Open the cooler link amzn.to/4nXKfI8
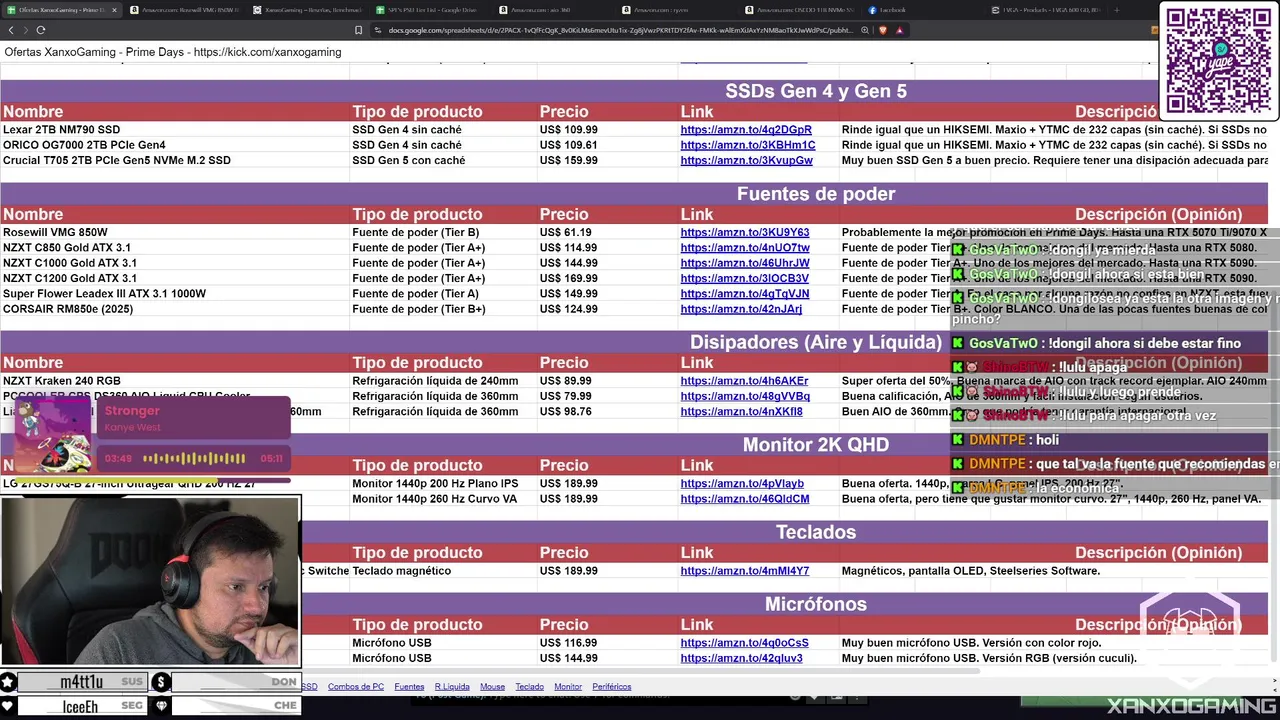 pos(741,411)
